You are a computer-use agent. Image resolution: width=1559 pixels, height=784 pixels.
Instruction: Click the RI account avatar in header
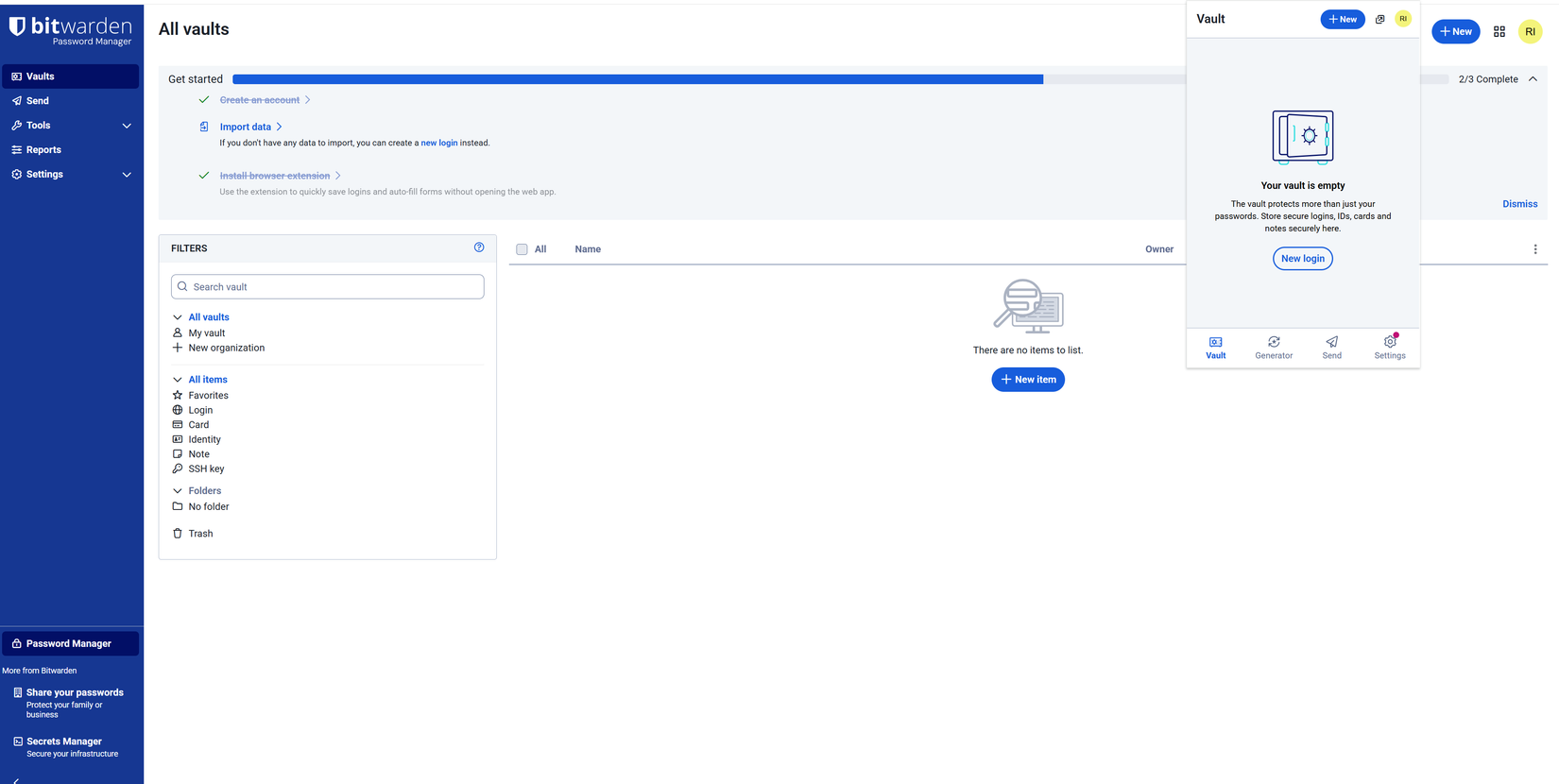[1530, 31]
